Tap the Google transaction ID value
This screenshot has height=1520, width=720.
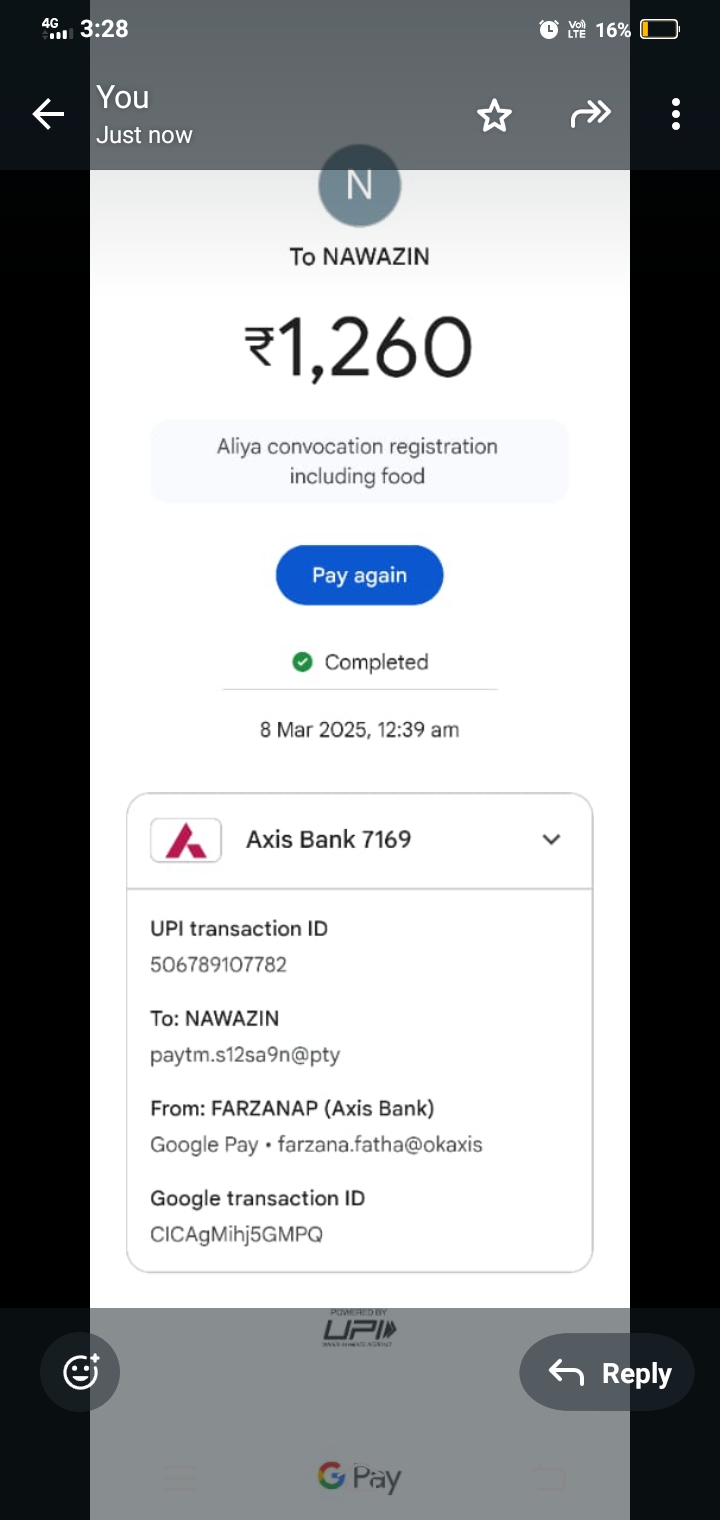[236, 1235]
